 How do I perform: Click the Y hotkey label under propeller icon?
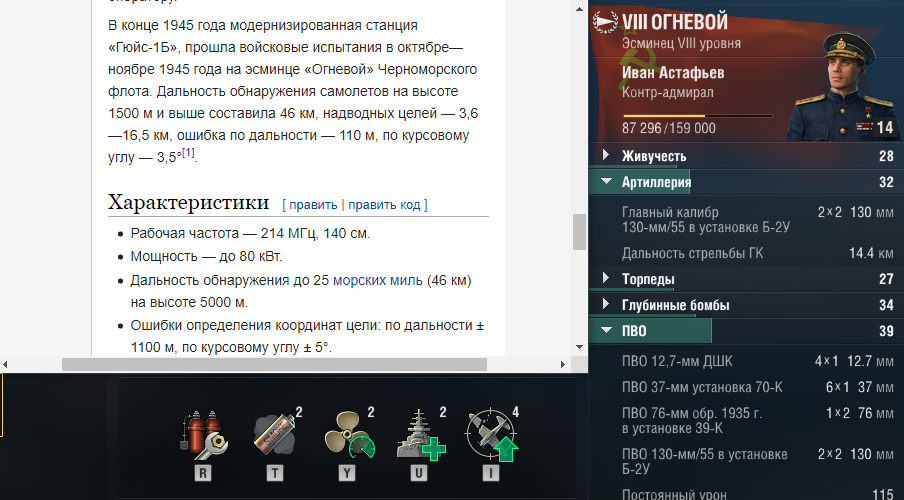pos(347,473)
